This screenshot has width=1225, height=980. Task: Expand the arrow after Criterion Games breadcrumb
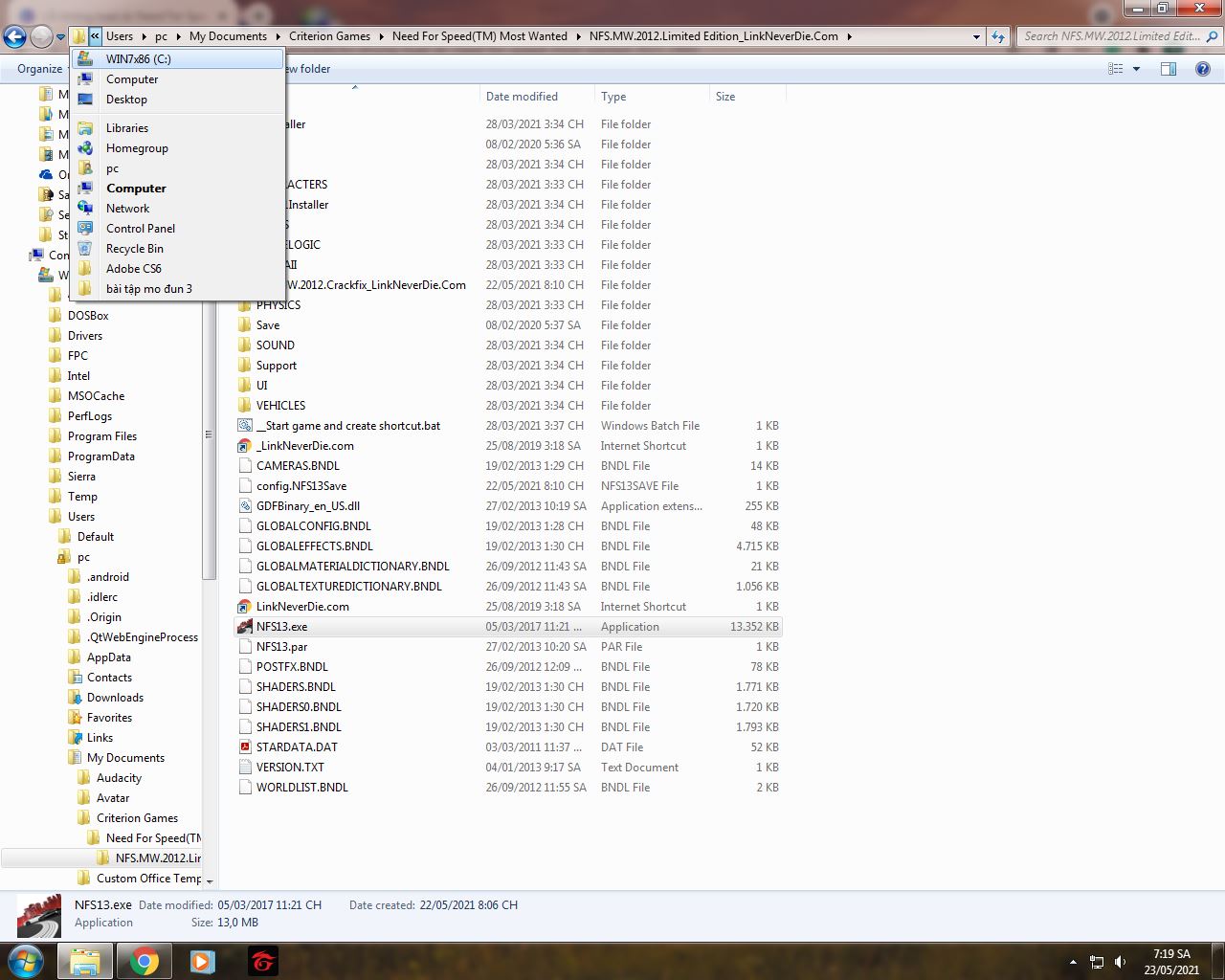[381, 36]
